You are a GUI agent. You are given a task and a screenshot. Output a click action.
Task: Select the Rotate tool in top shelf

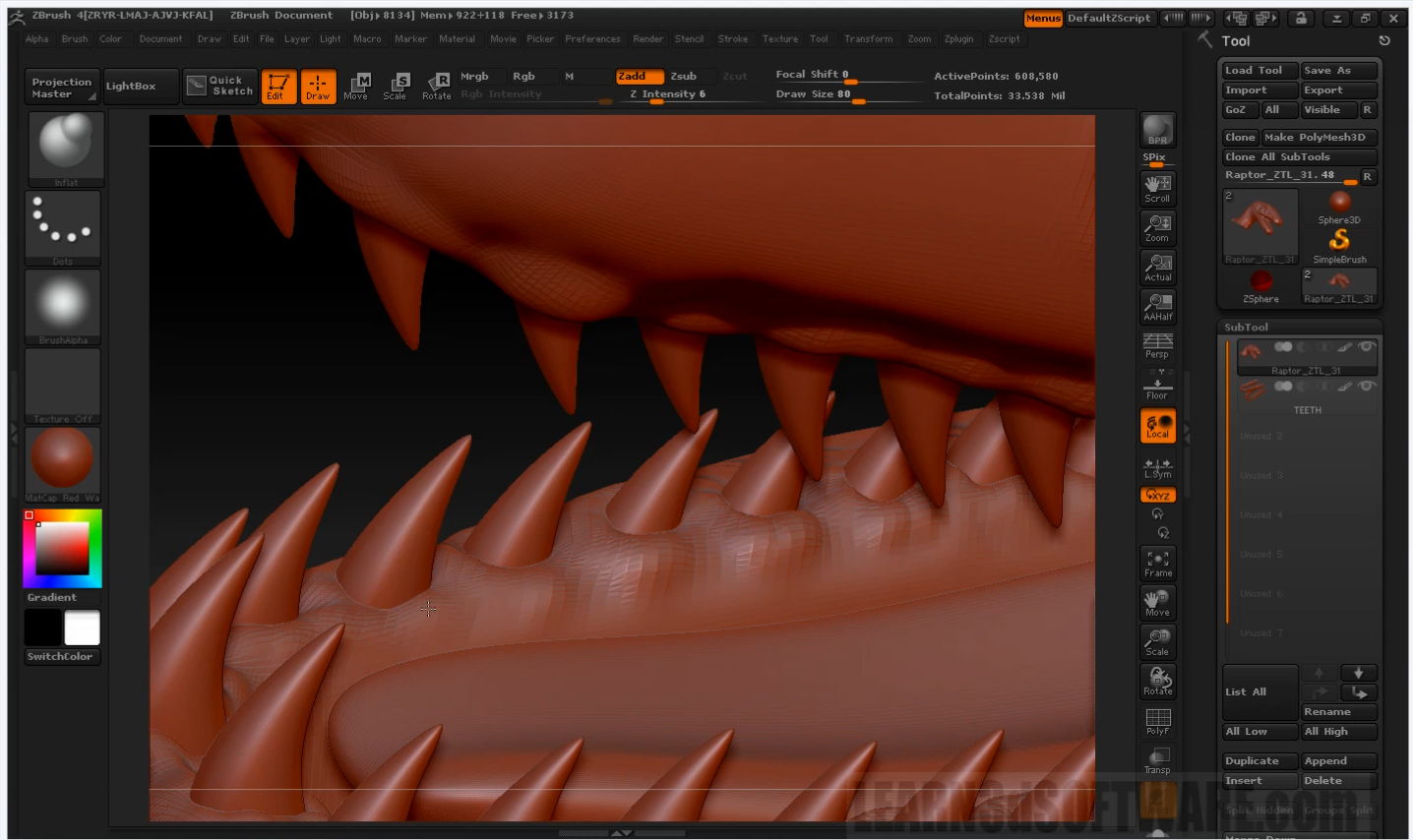436,86
